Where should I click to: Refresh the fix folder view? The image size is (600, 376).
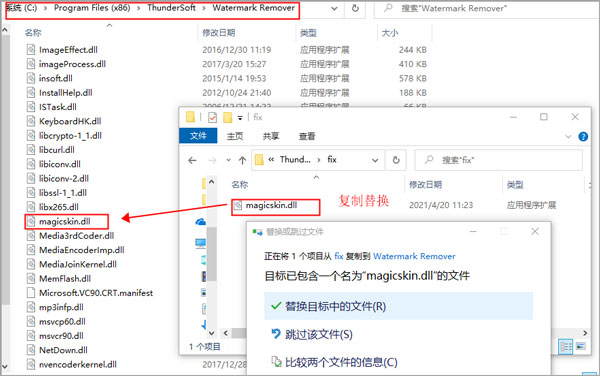tap(396, 160)
